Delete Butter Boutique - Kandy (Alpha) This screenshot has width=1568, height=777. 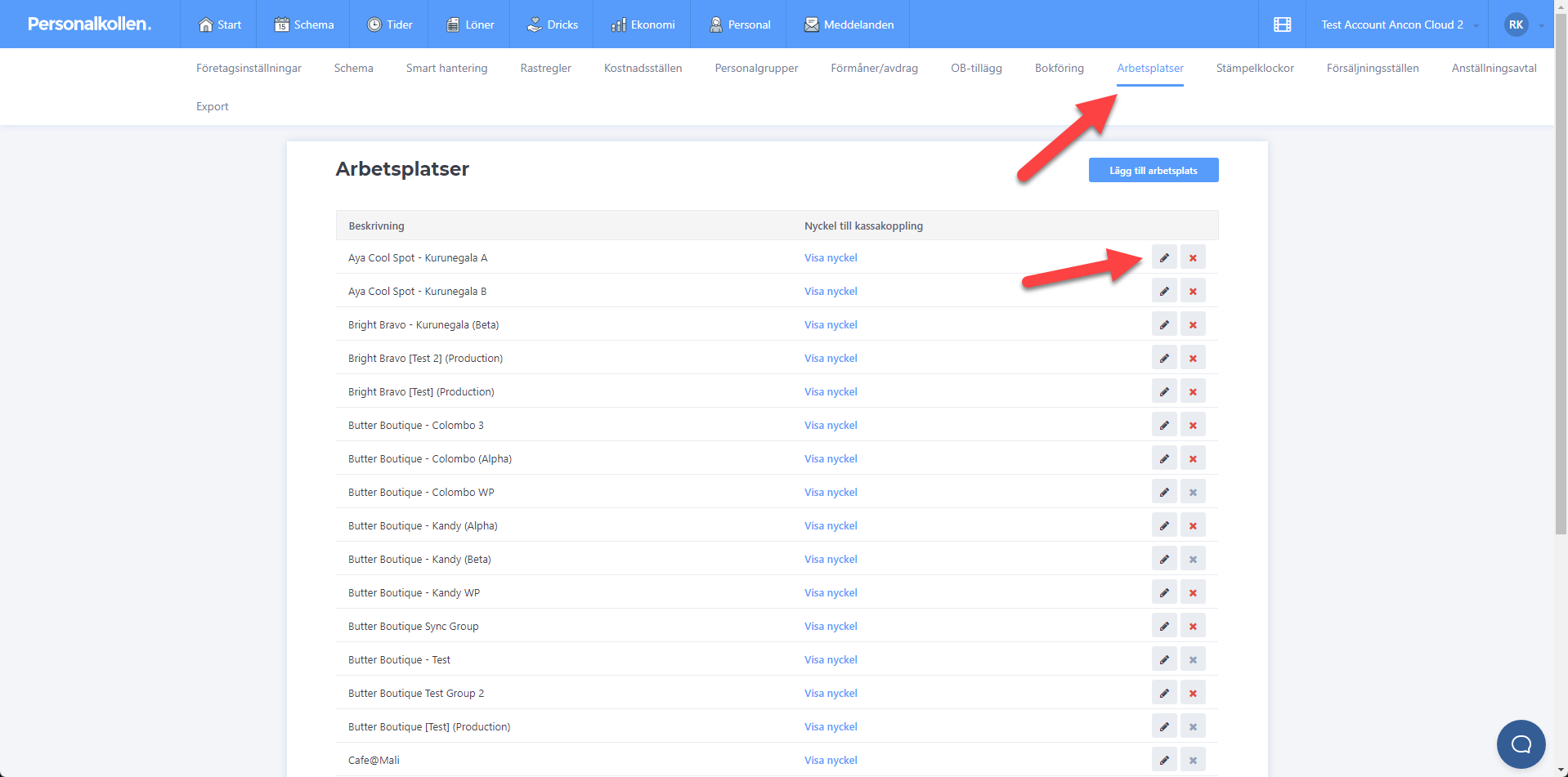[x=1193, y=525]
